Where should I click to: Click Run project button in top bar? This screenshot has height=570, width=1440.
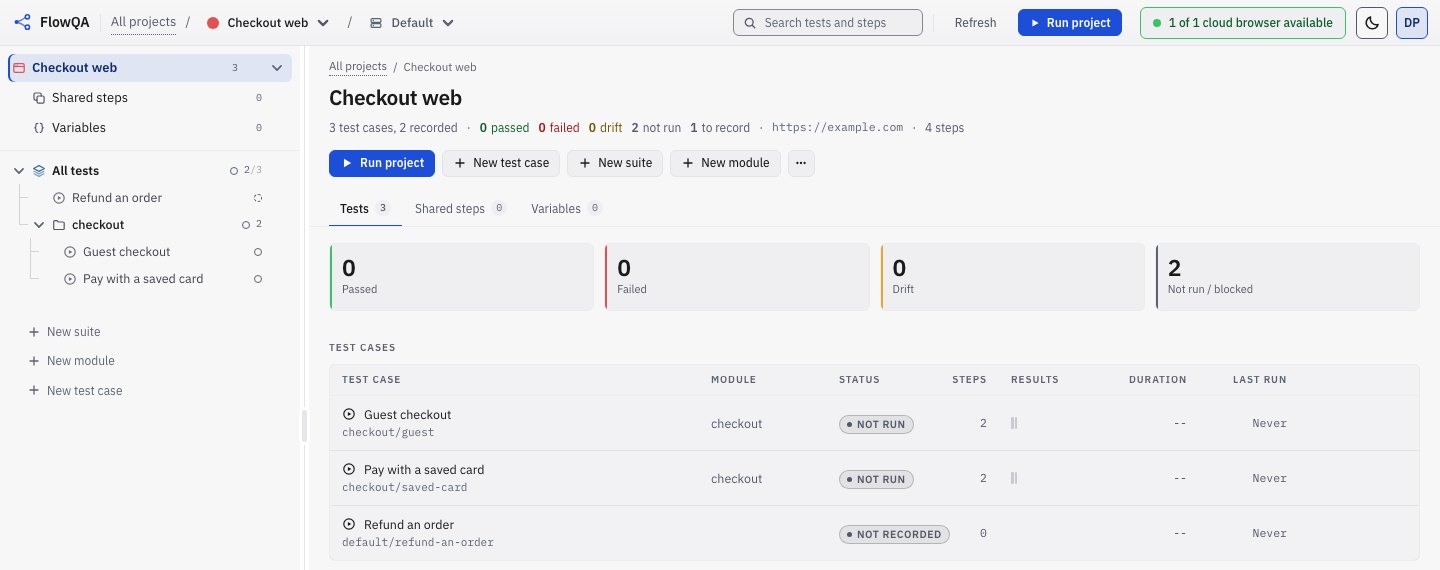tap(1070, 22)
